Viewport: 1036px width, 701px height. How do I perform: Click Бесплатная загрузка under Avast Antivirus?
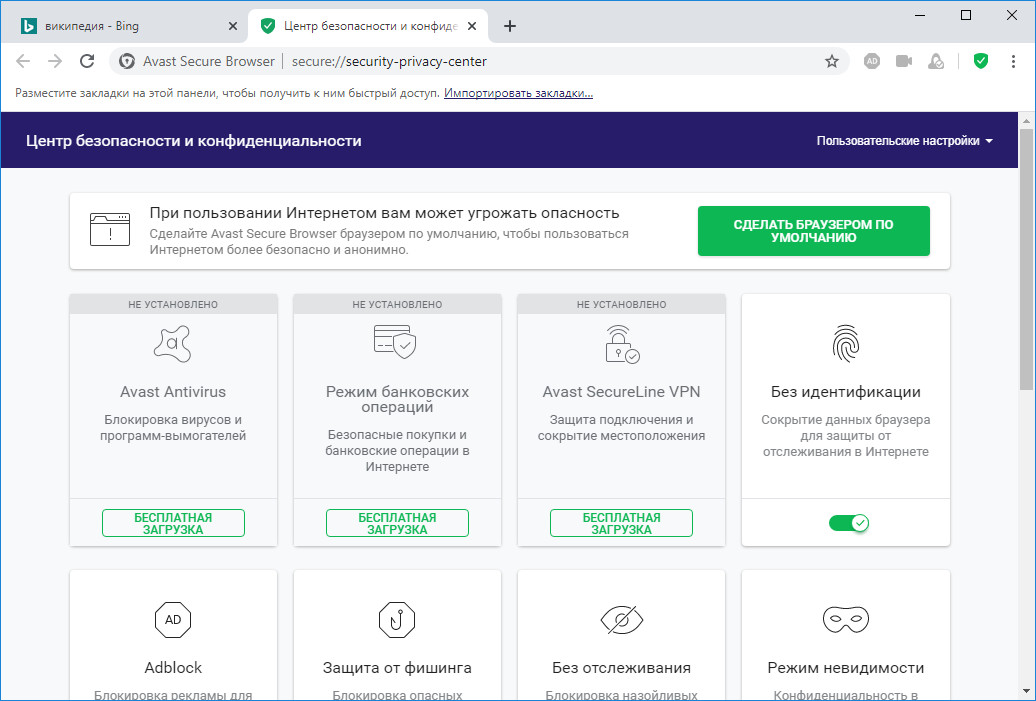click(x=173, y=523)
